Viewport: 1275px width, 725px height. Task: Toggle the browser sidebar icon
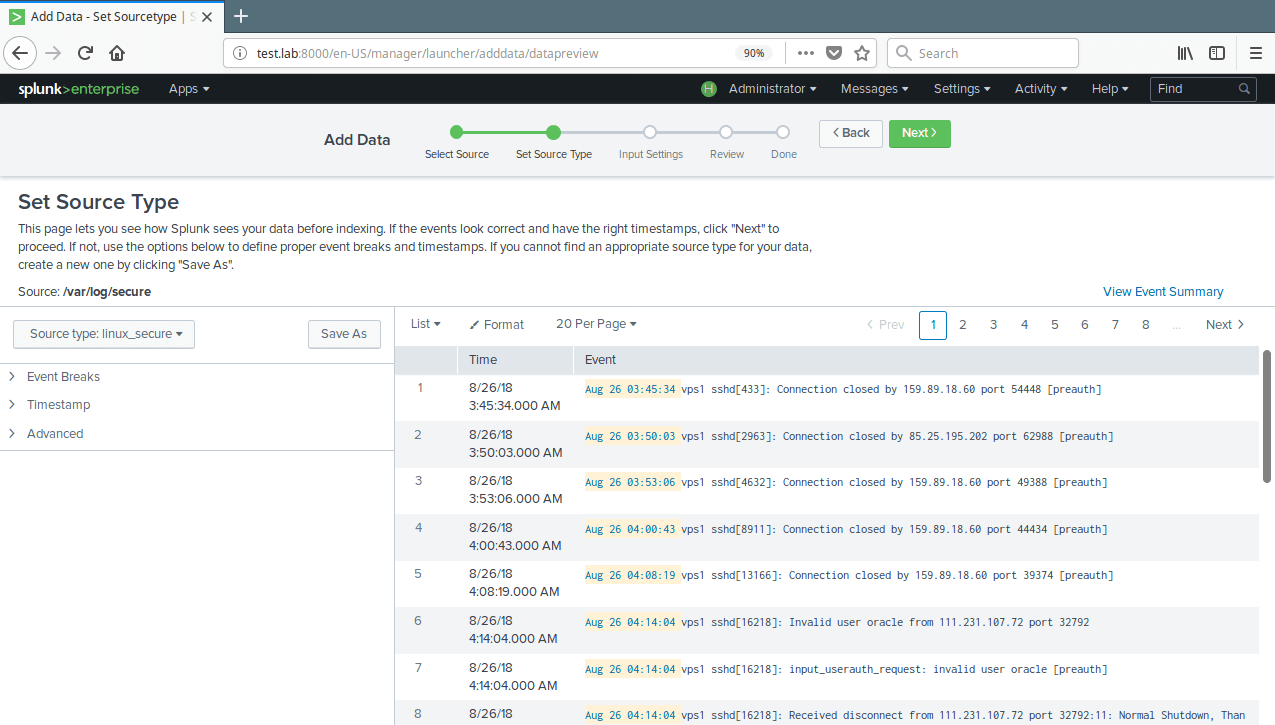tap(1217, 53)
